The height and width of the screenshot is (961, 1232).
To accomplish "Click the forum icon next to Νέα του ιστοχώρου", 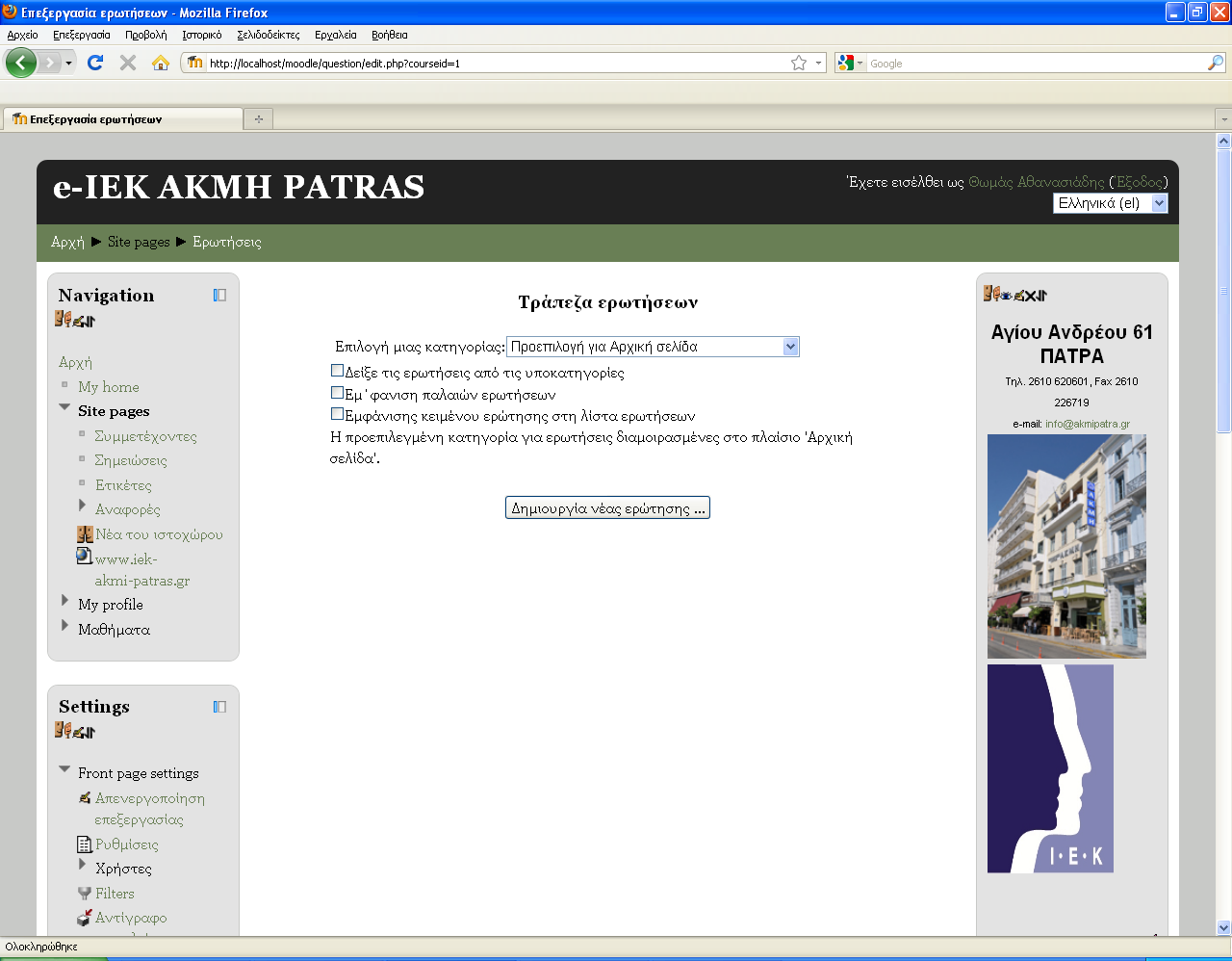I will click(85, 534).
